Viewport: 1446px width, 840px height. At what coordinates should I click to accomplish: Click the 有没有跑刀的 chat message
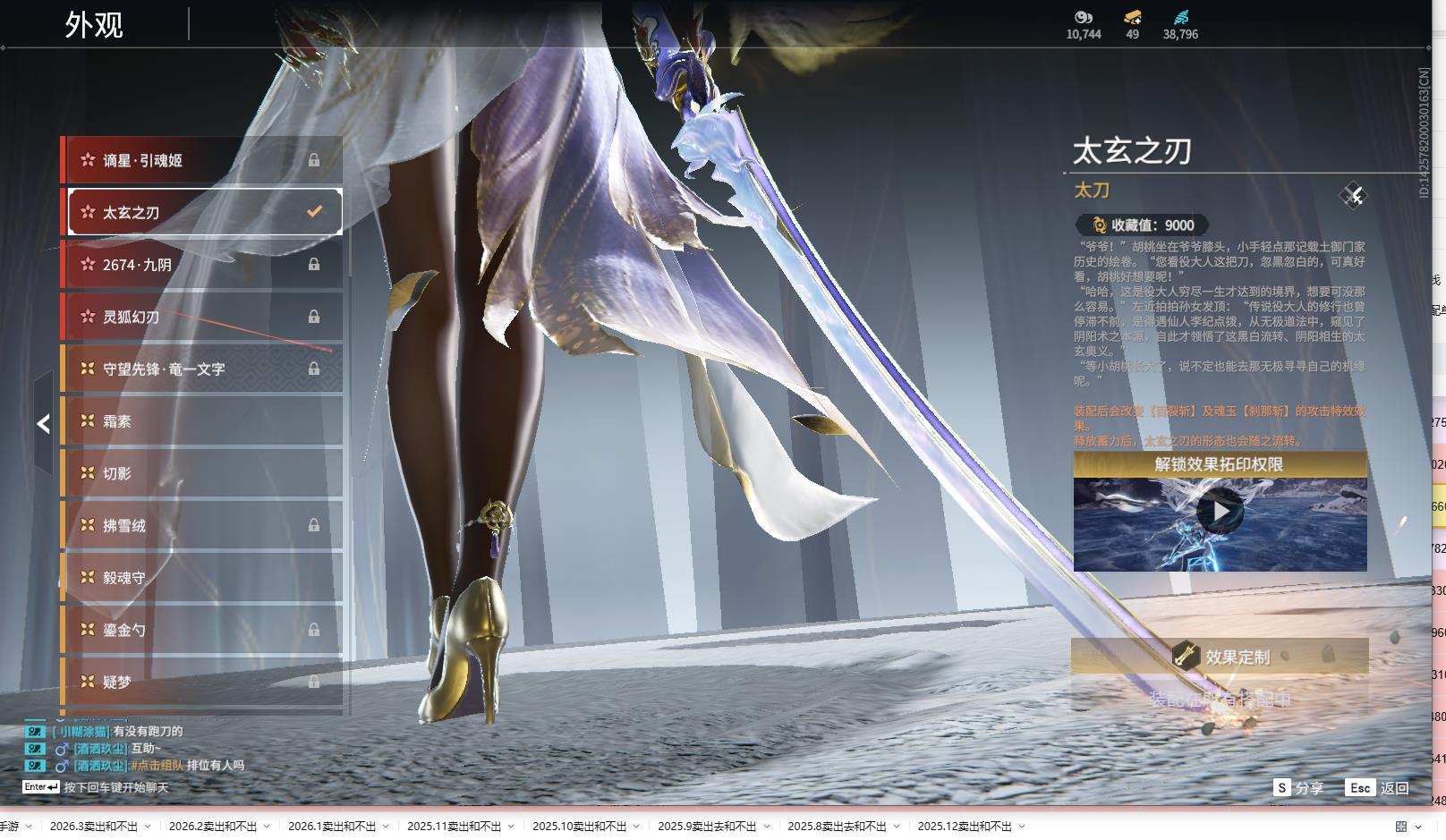pyautogui.click(x=148, y=731)
